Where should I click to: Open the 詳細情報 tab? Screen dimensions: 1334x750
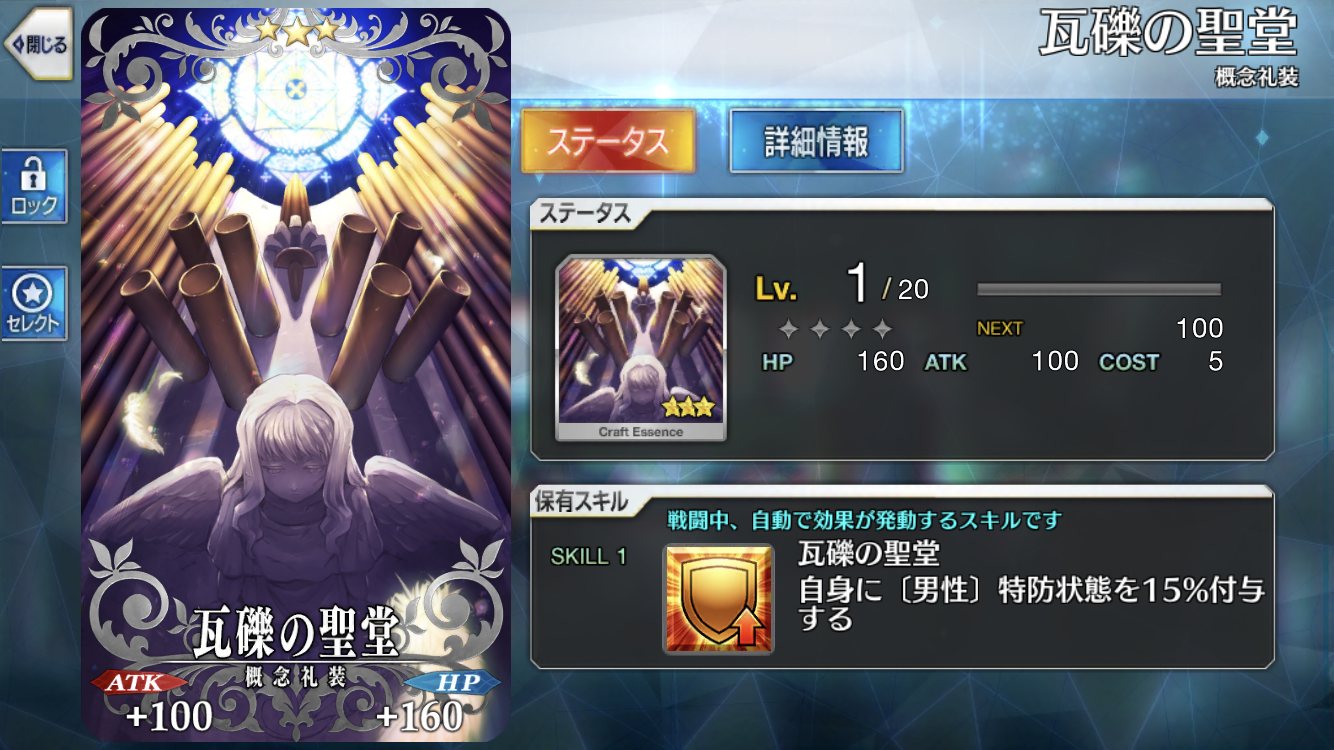[816, 141]
